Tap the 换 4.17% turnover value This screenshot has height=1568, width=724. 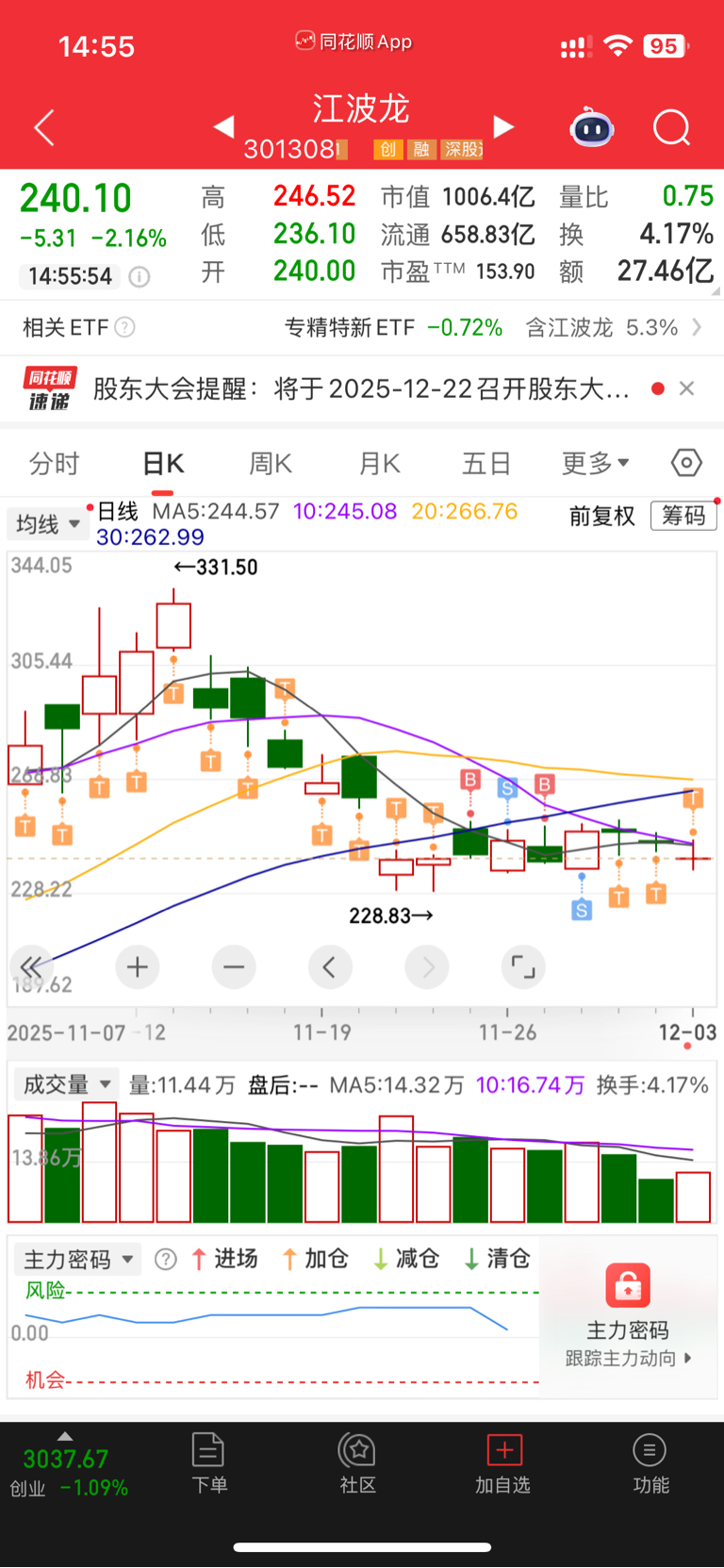coord(636,234)
